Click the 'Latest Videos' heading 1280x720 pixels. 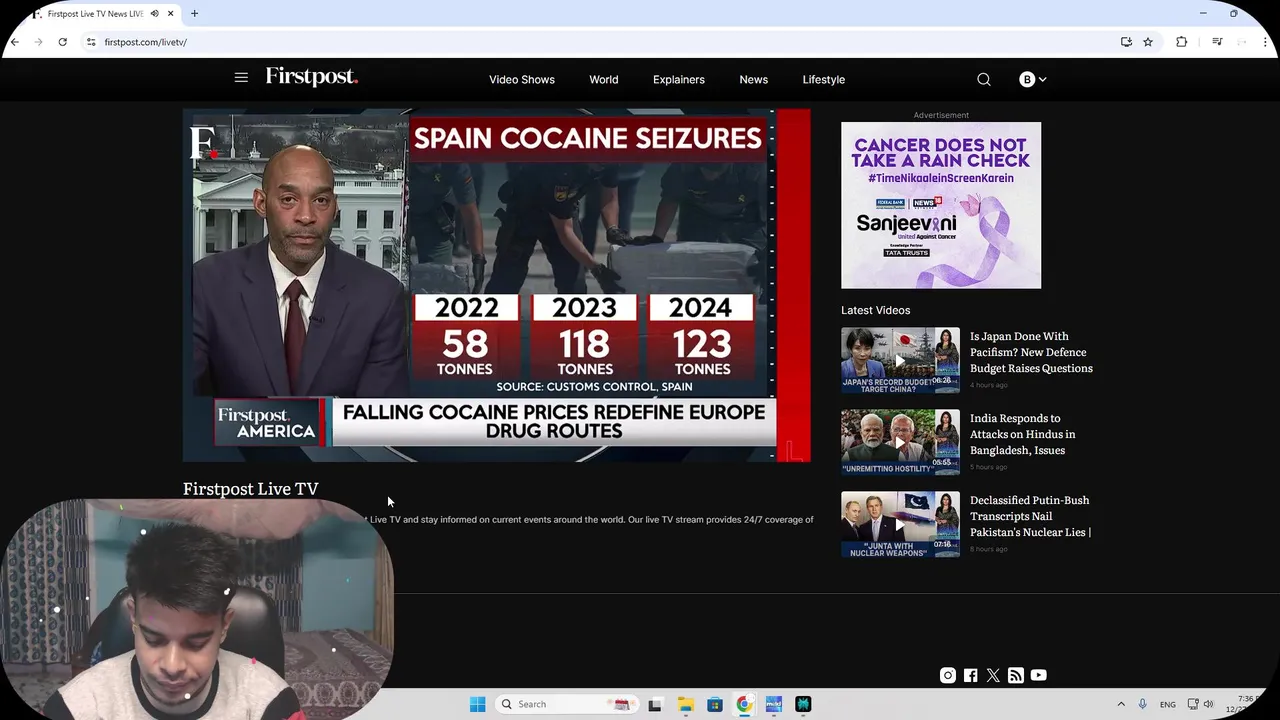[x=876, y=310]
